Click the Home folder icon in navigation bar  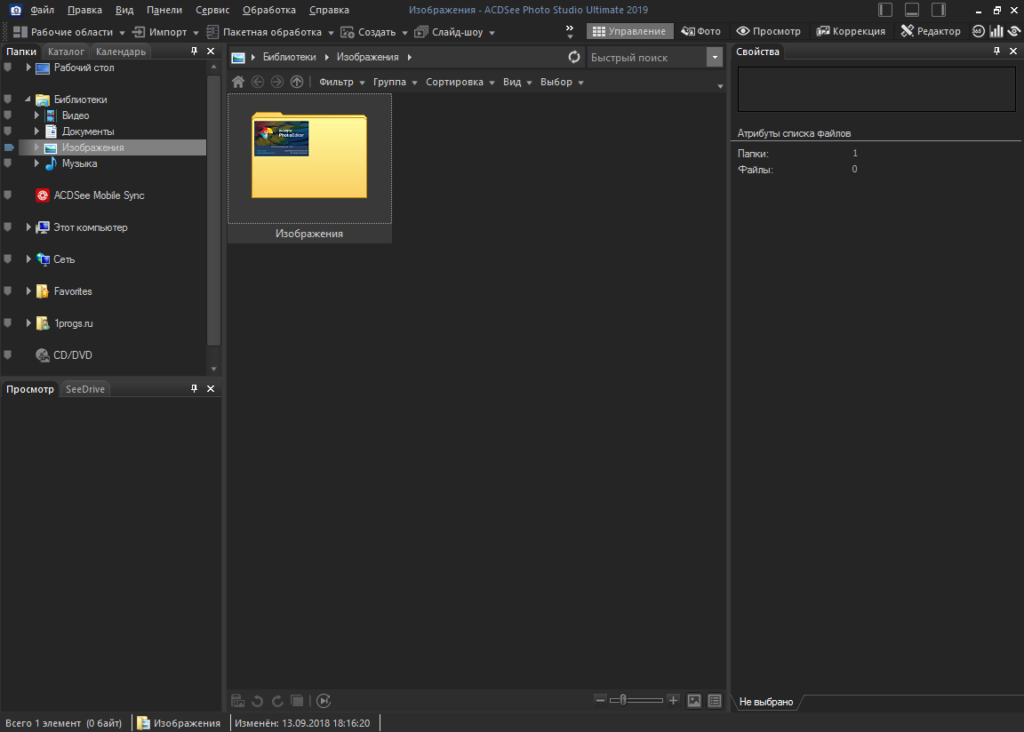[238, 82]
